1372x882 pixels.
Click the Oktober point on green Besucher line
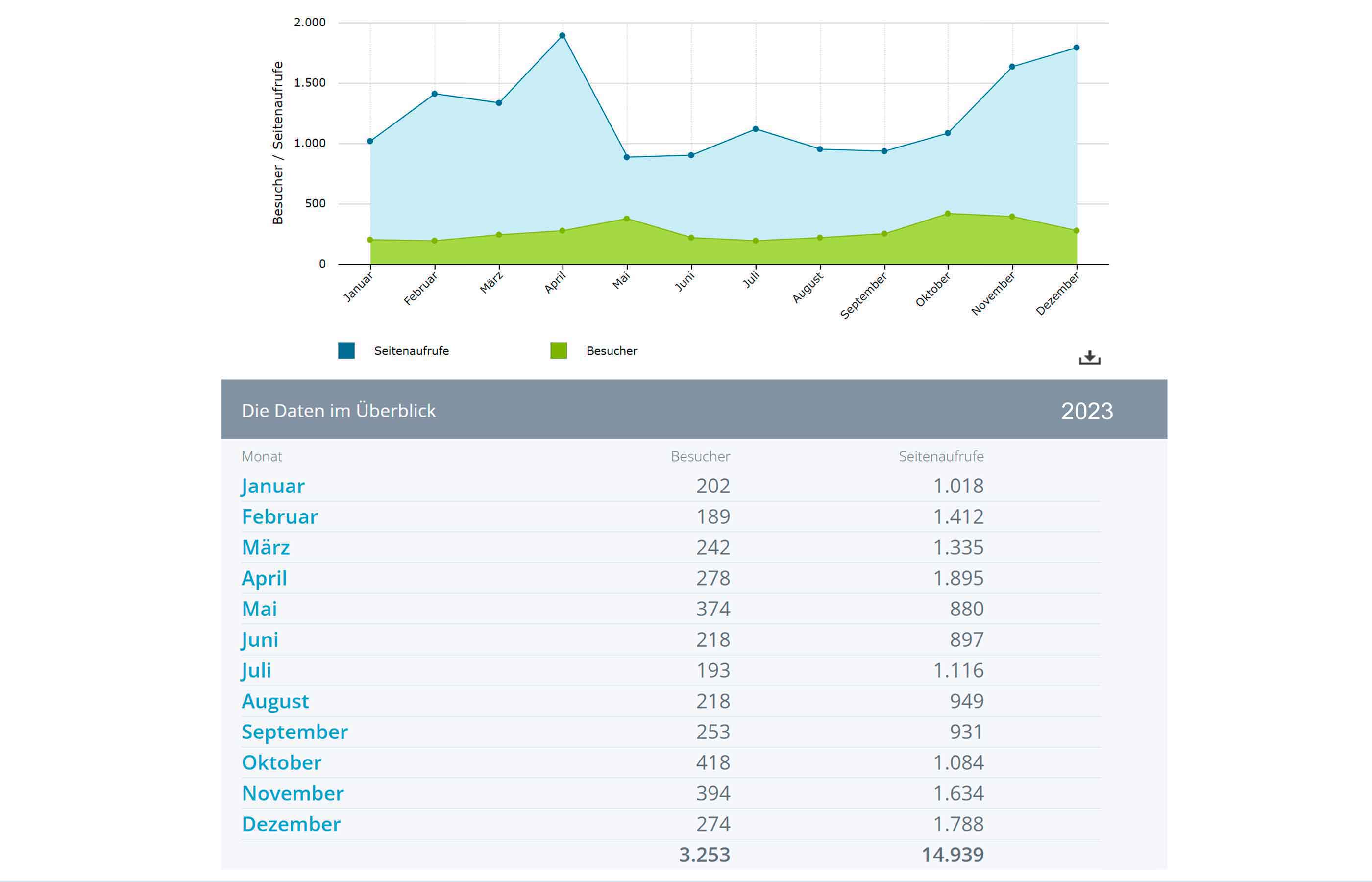[x=948, y=214]
